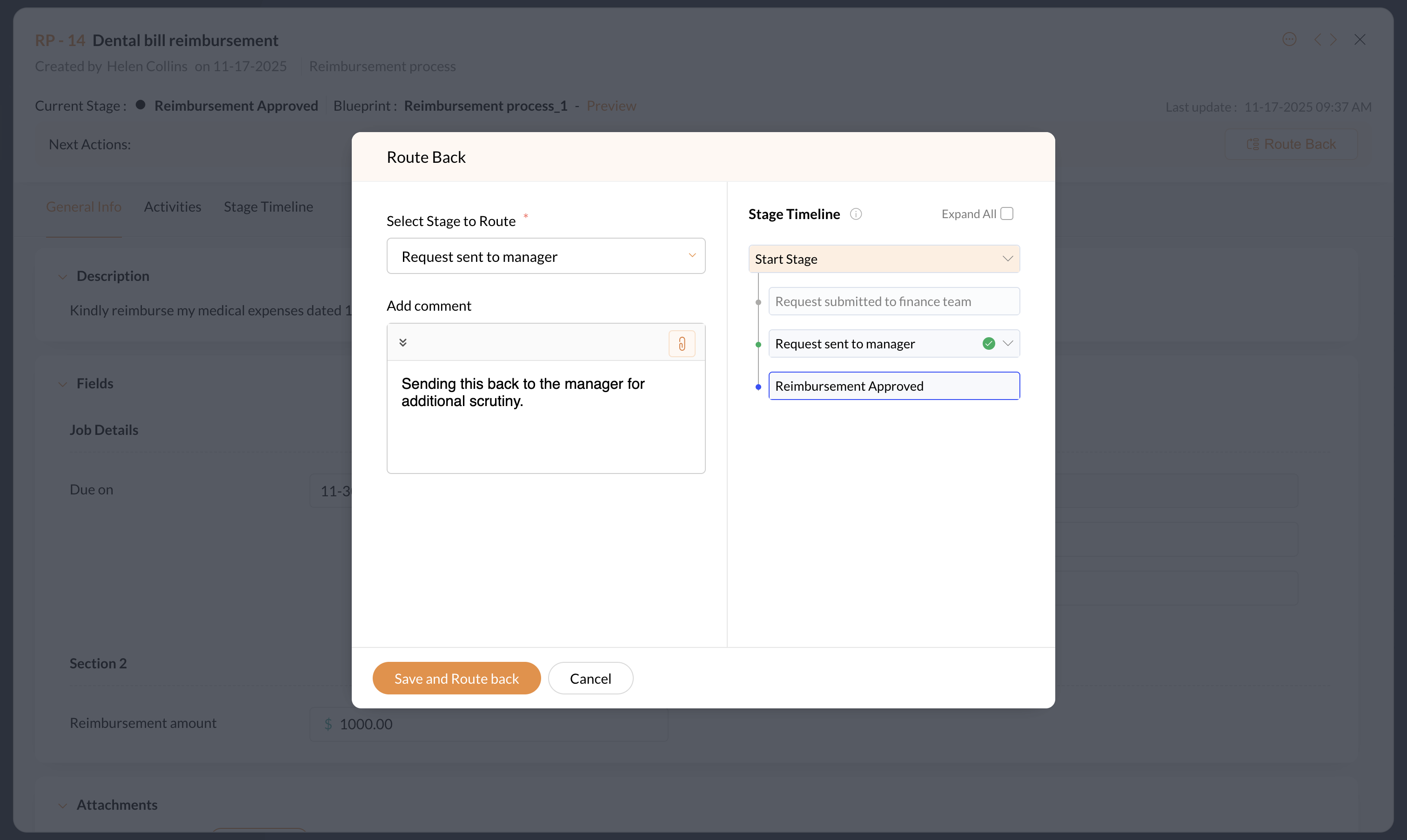This screenshot has height=840, width=1407.
Task: Click the double-chevron expand toolbar icon
Action: point(403,342)
